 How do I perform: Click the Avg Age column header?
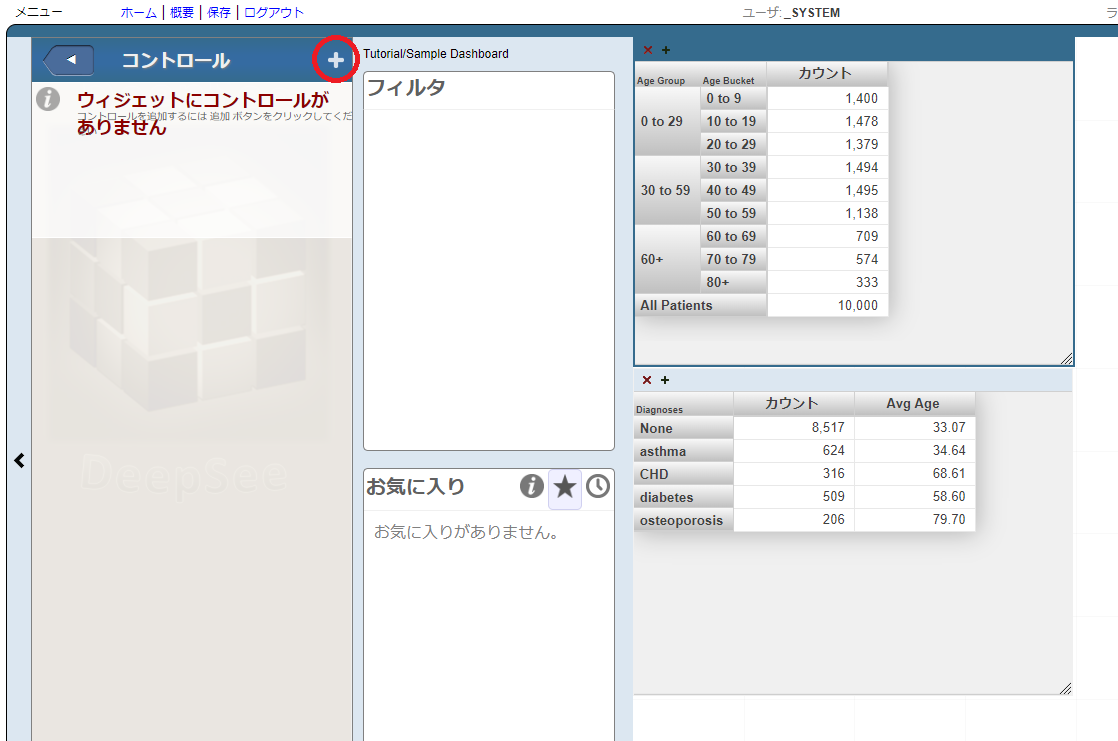pos(914,404)
